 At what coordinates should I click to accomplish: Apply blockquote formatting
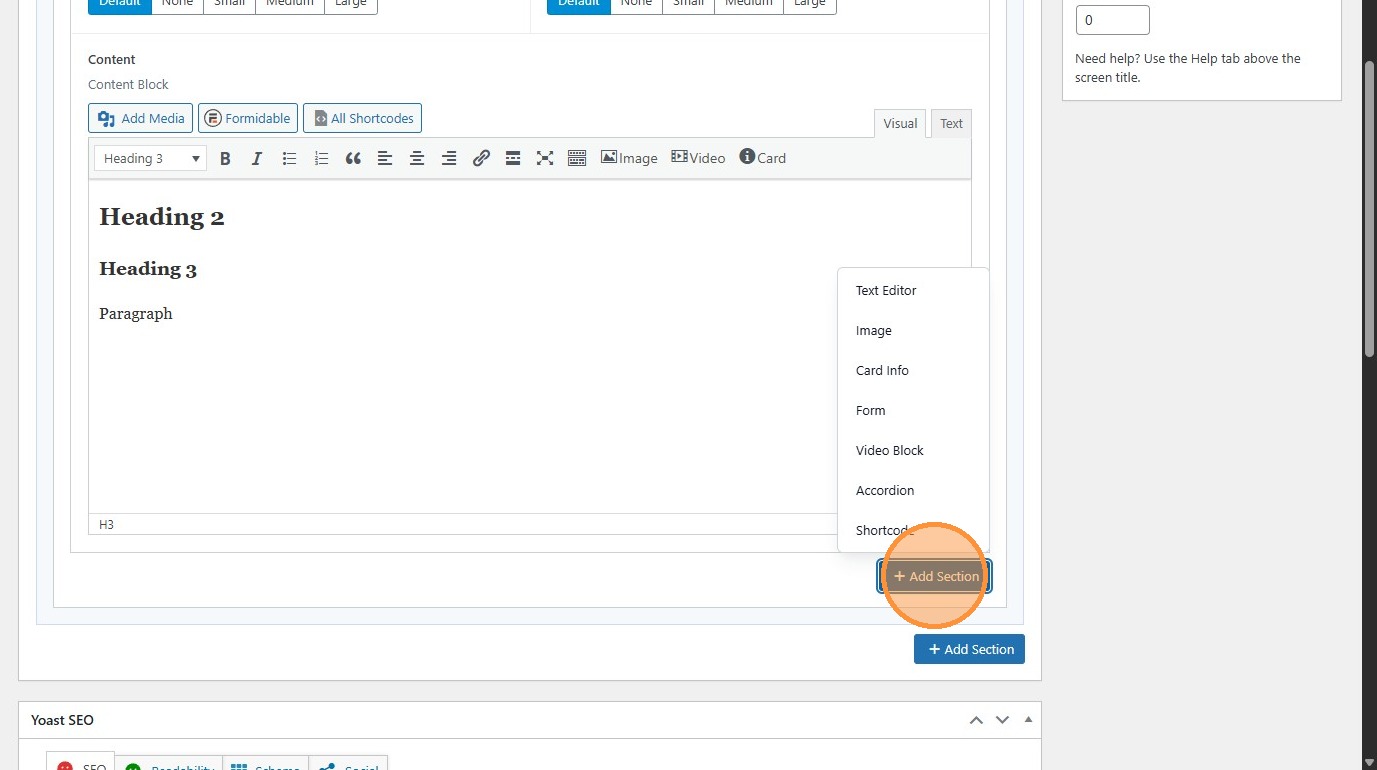(x=353, y=158)
